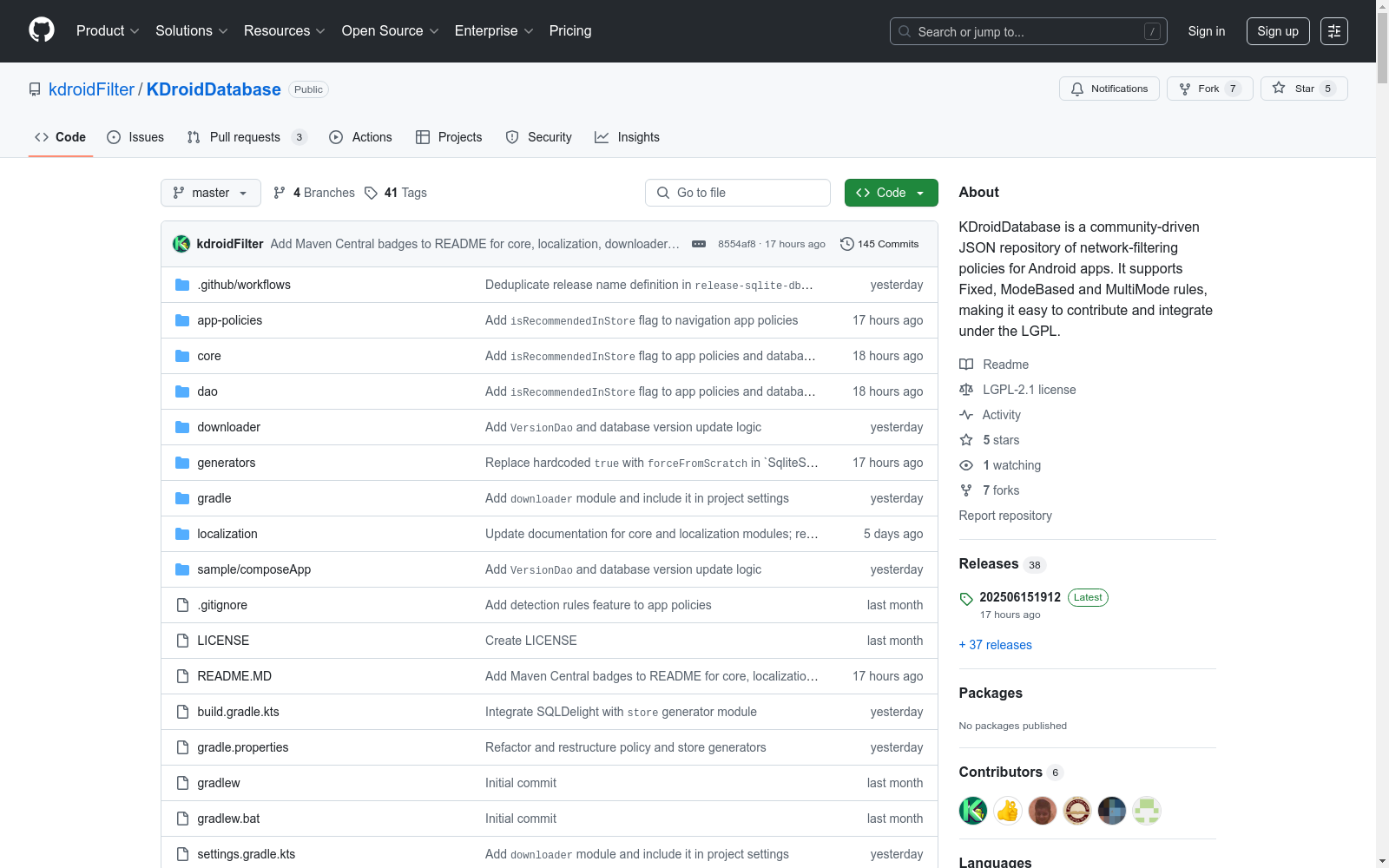Click the app-policies folder icon
1389x868 pixels.
point(182,320)
